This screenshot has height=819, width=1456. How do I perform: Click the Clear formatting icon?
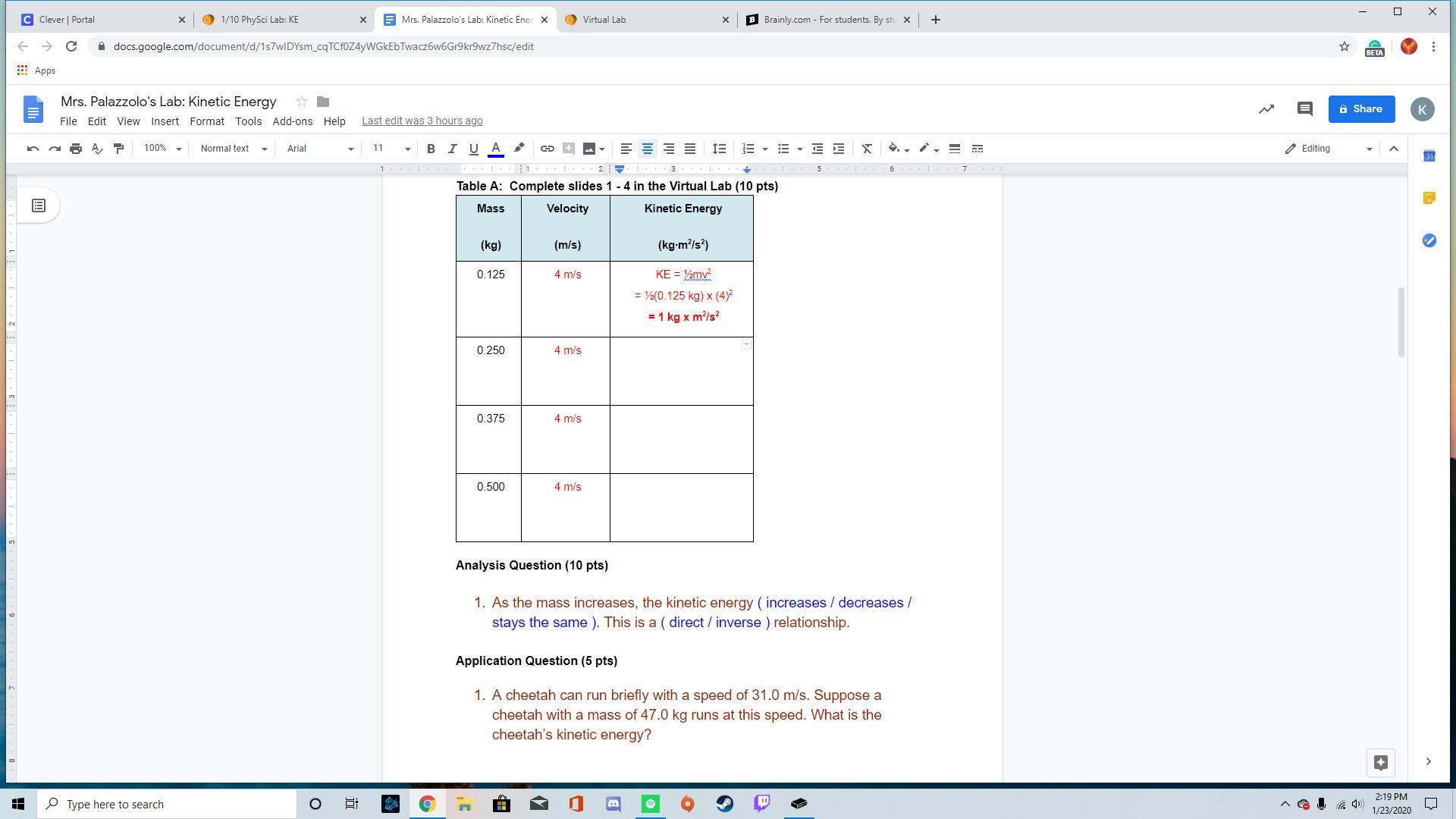click(x=867, y=149)
